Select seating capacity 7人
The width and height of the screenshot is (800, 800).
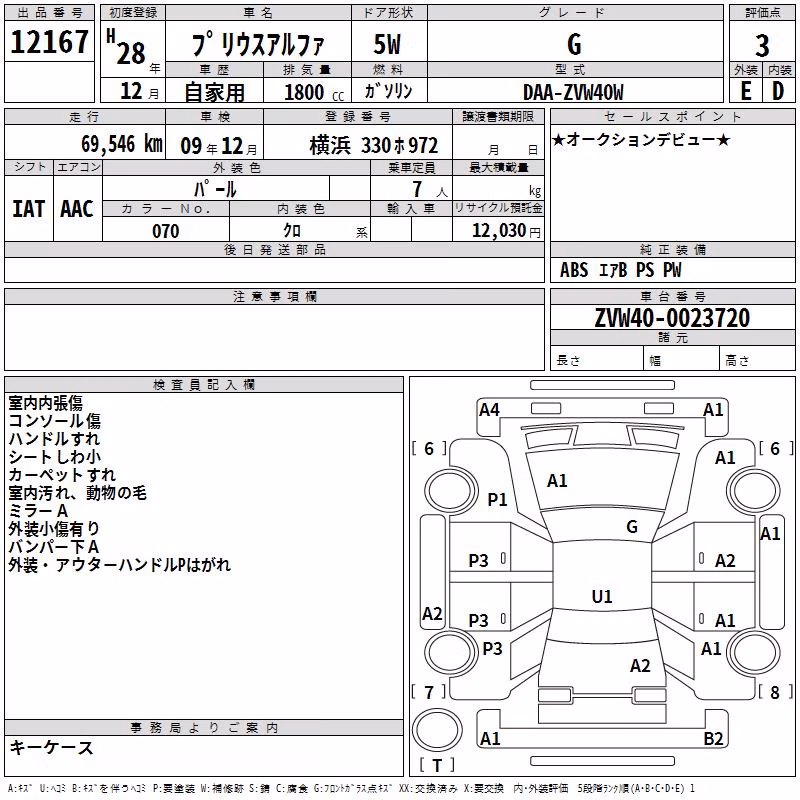[x=430, y=189]
